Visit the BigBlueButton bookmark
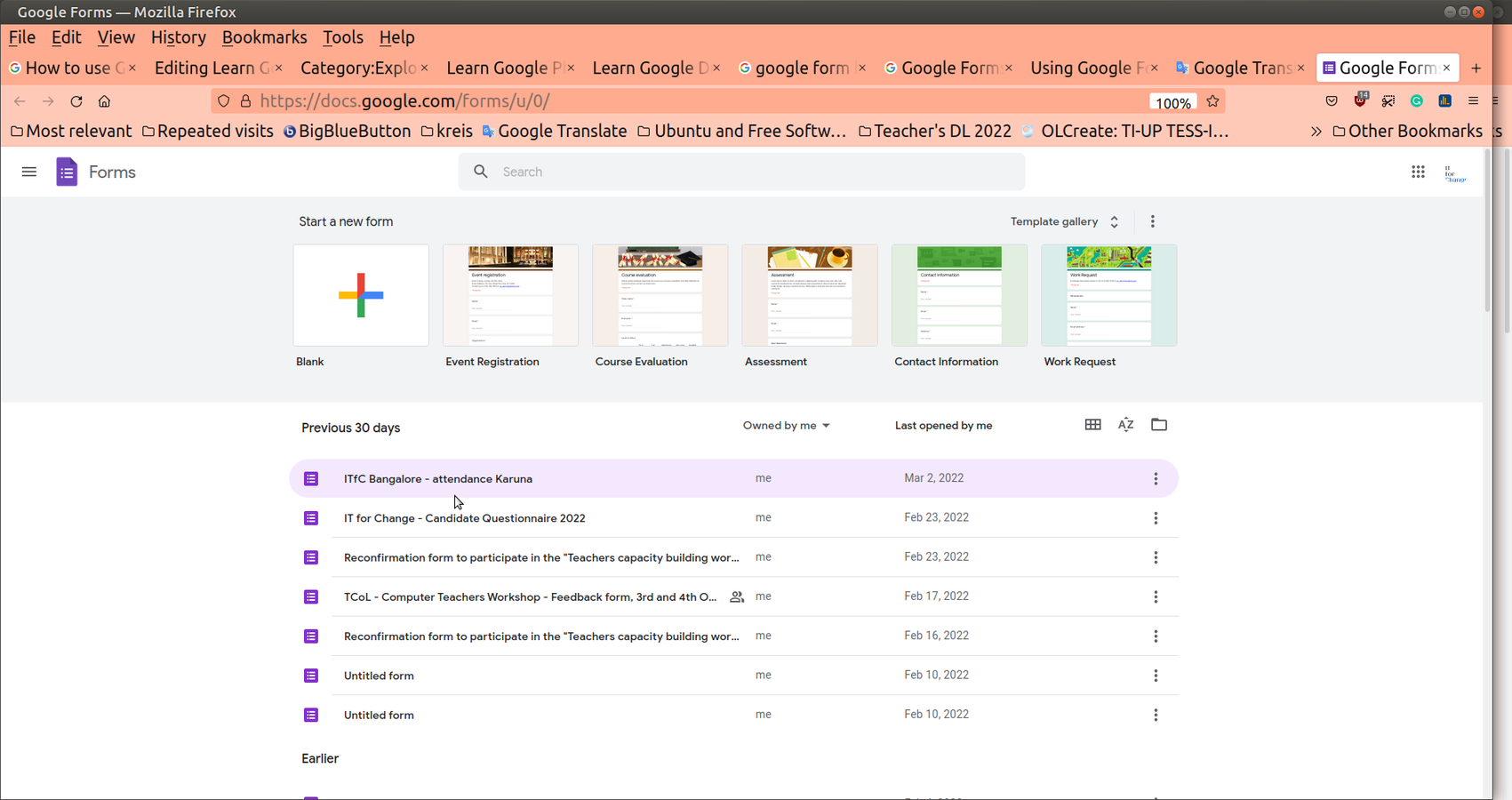The width and height of the screenshot is (1512, 800). point(347,131)
